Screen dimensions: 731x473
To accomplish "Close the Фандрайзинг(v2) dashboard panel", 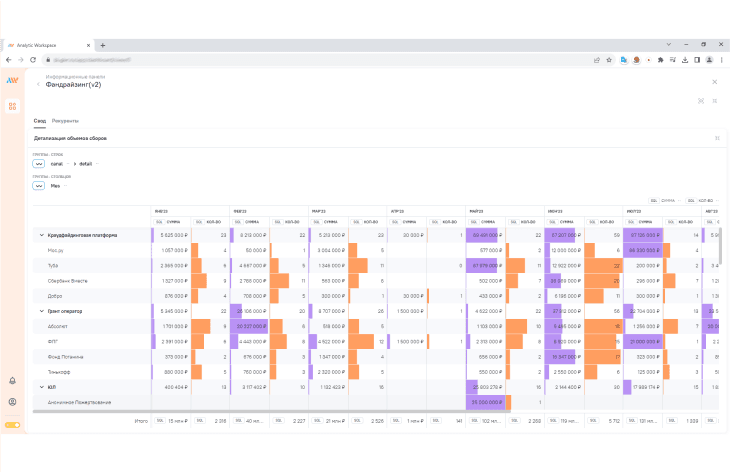I will point(715,82).
